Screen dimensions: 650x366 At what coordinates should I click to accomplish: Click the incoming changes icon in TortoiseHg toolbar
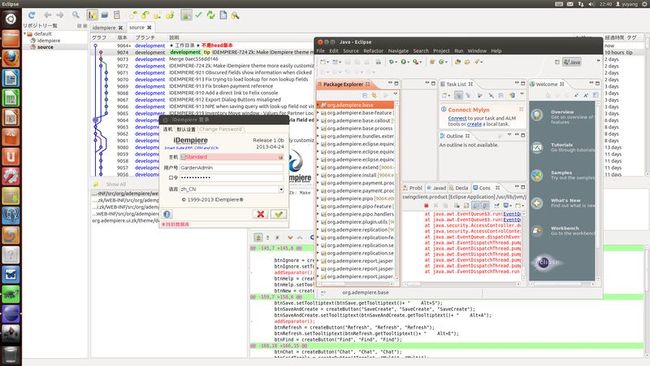(x=133, y=15)
